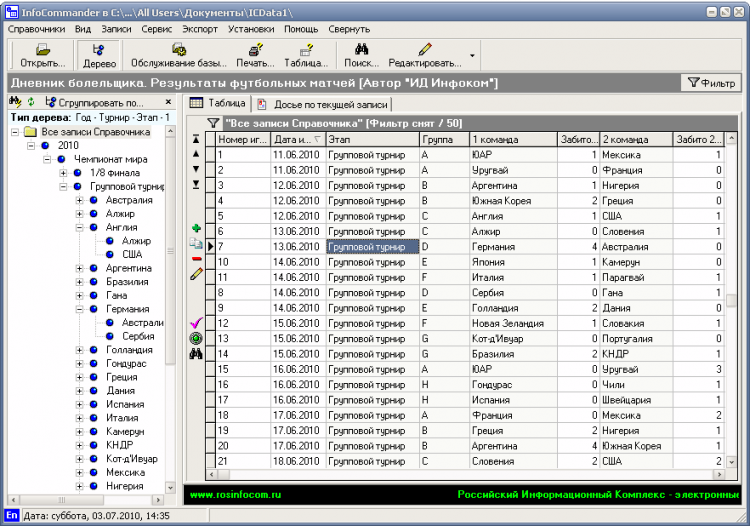Toggle the Фильтр filter button

(711, 83)
